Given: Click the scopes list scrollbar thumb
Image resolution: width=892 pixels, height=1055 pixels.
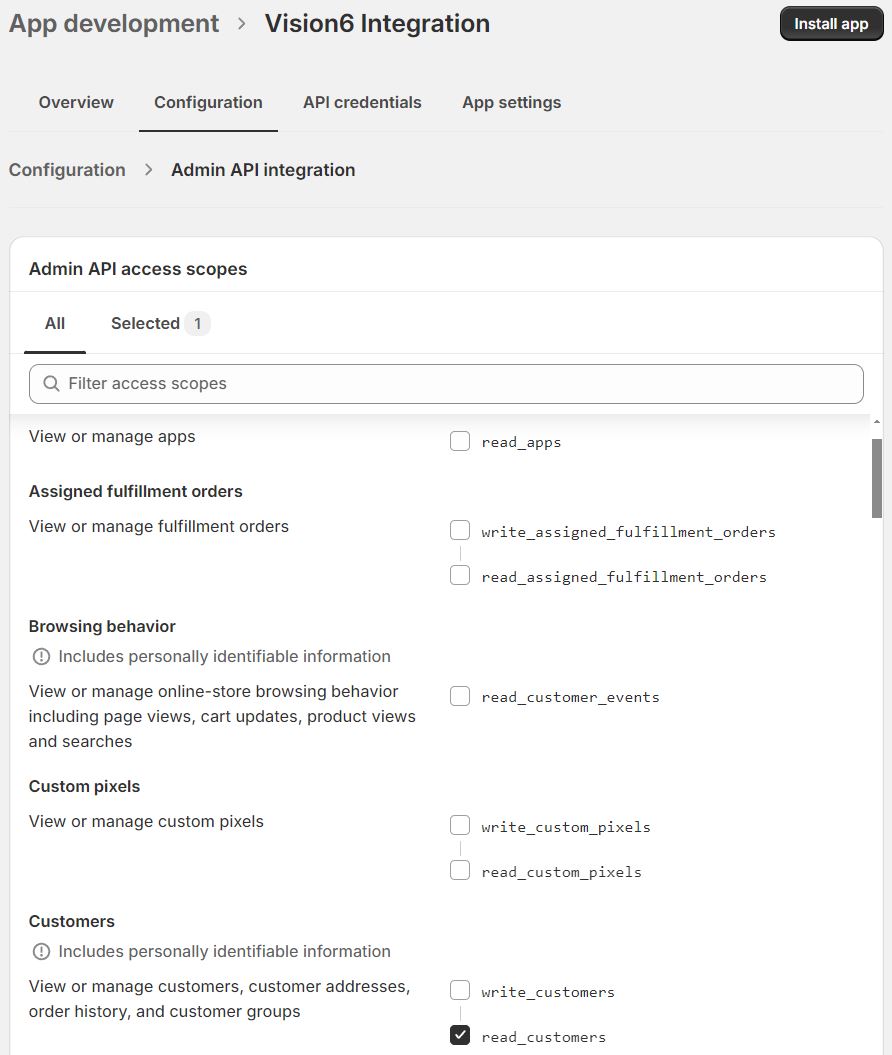Looking at the screenshot, I should click(877, 478).
